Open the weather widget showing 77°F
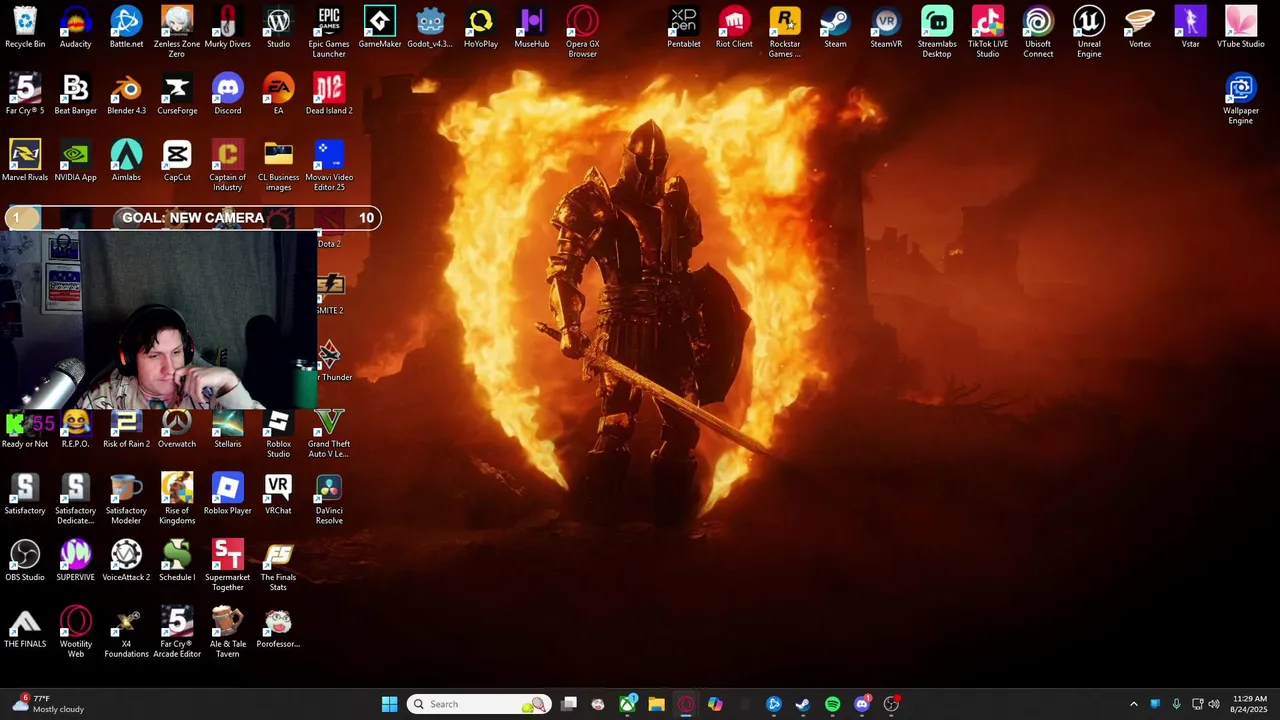 (x=48, y=704)
